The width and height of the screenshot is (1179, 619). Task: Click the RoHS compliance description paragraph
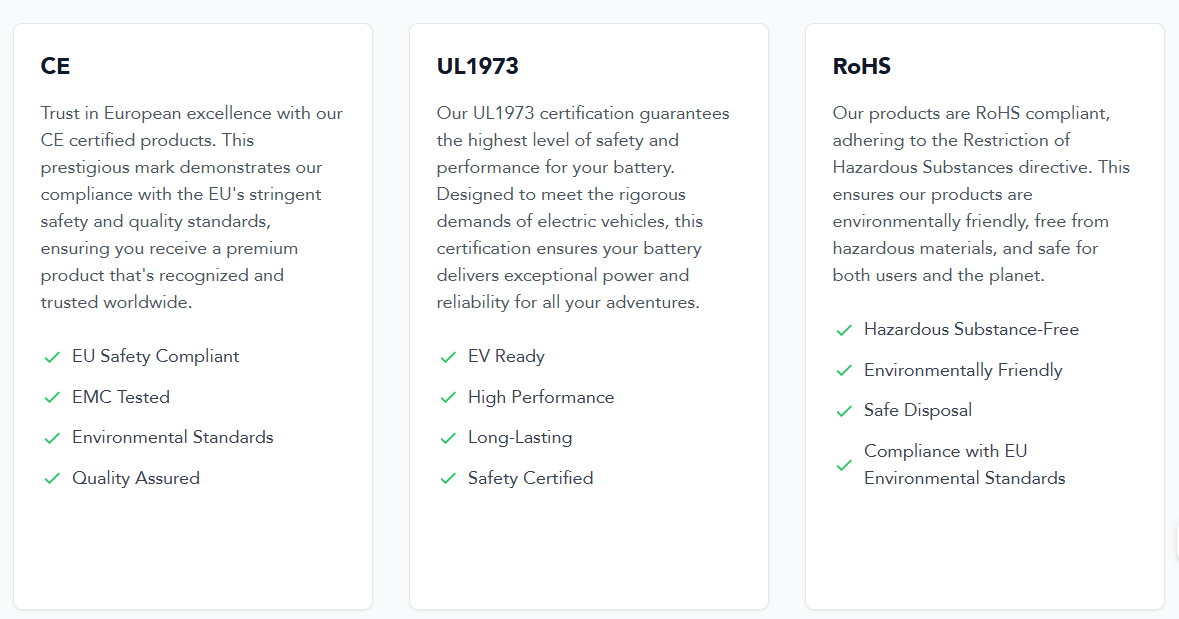(x=981, y=194)
